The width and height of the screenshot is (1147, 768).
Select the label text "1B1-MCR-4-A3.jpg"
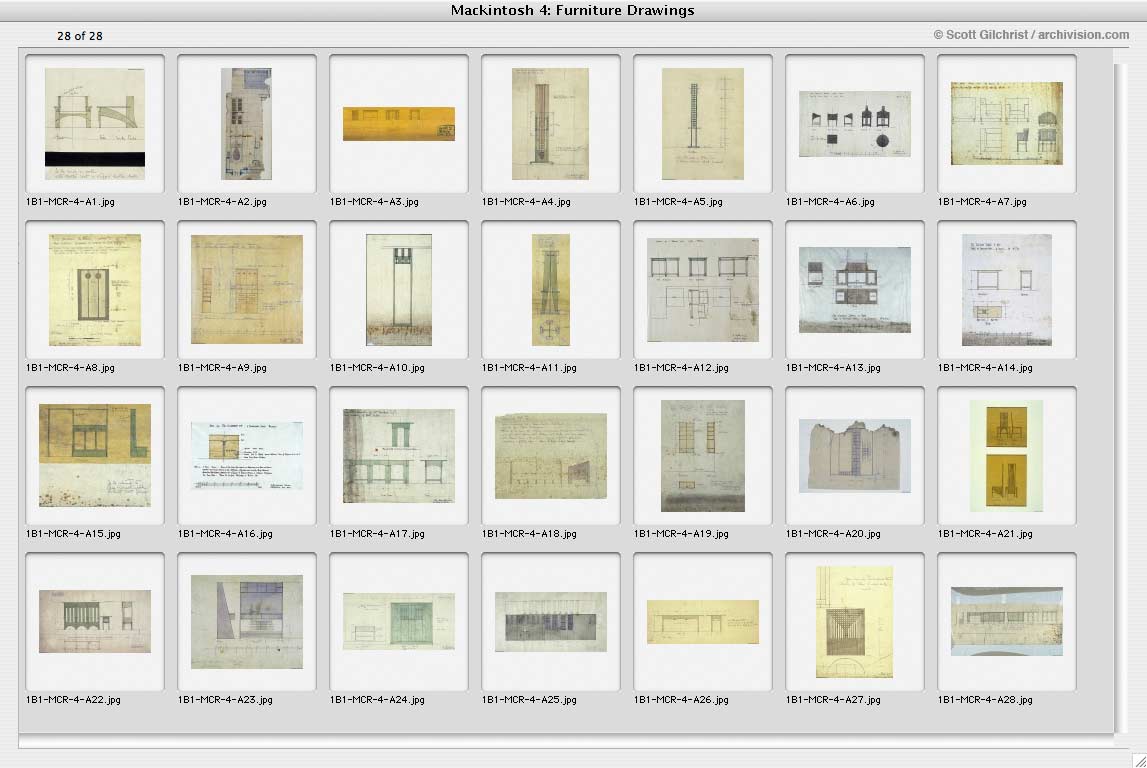[375, 202]
